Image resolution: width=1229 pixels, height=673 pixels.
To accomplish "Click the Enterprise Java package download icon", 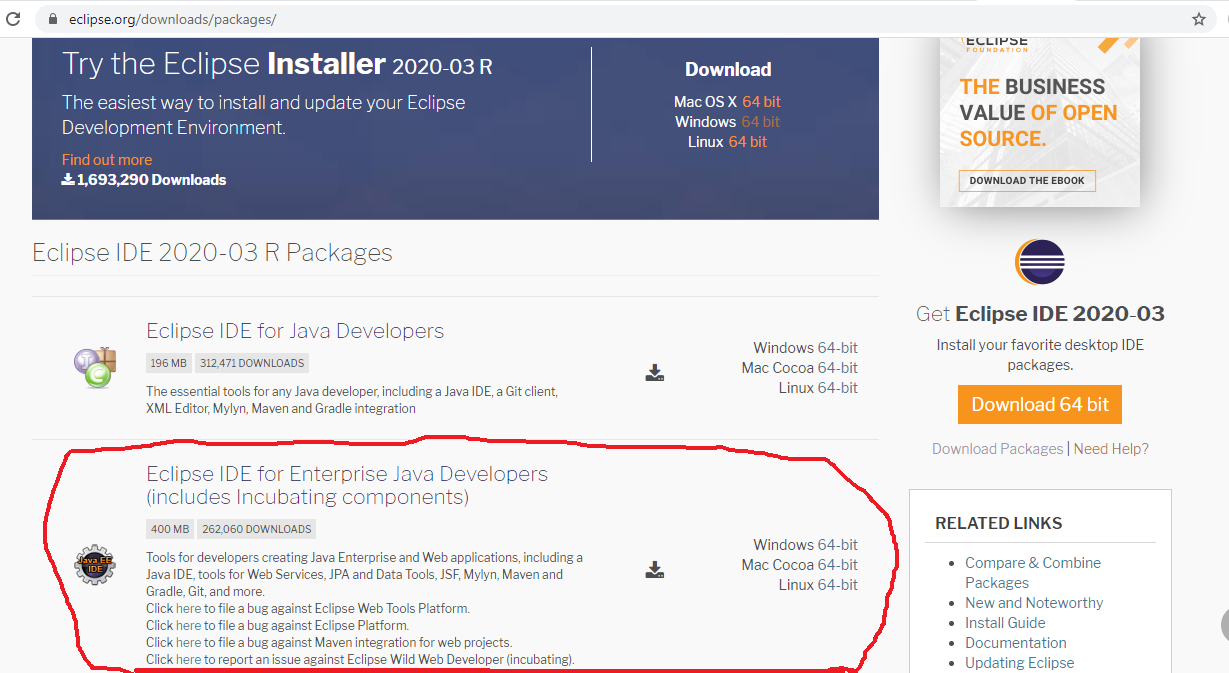I will click(655, 568).
